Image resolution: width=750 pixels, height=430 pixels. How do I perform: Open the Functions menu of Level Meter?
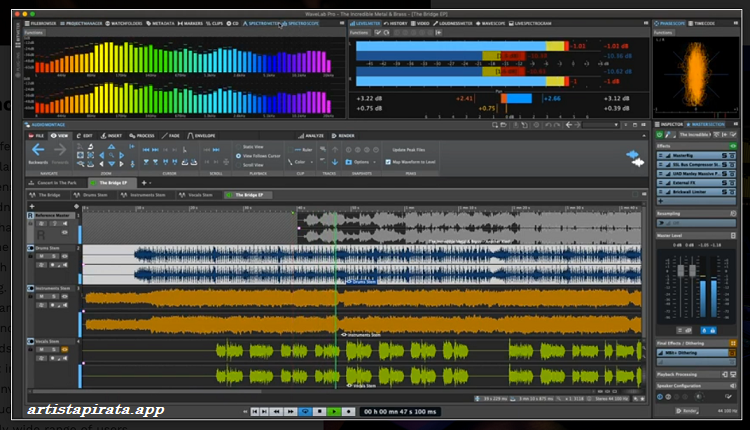[x=359, y=33]
